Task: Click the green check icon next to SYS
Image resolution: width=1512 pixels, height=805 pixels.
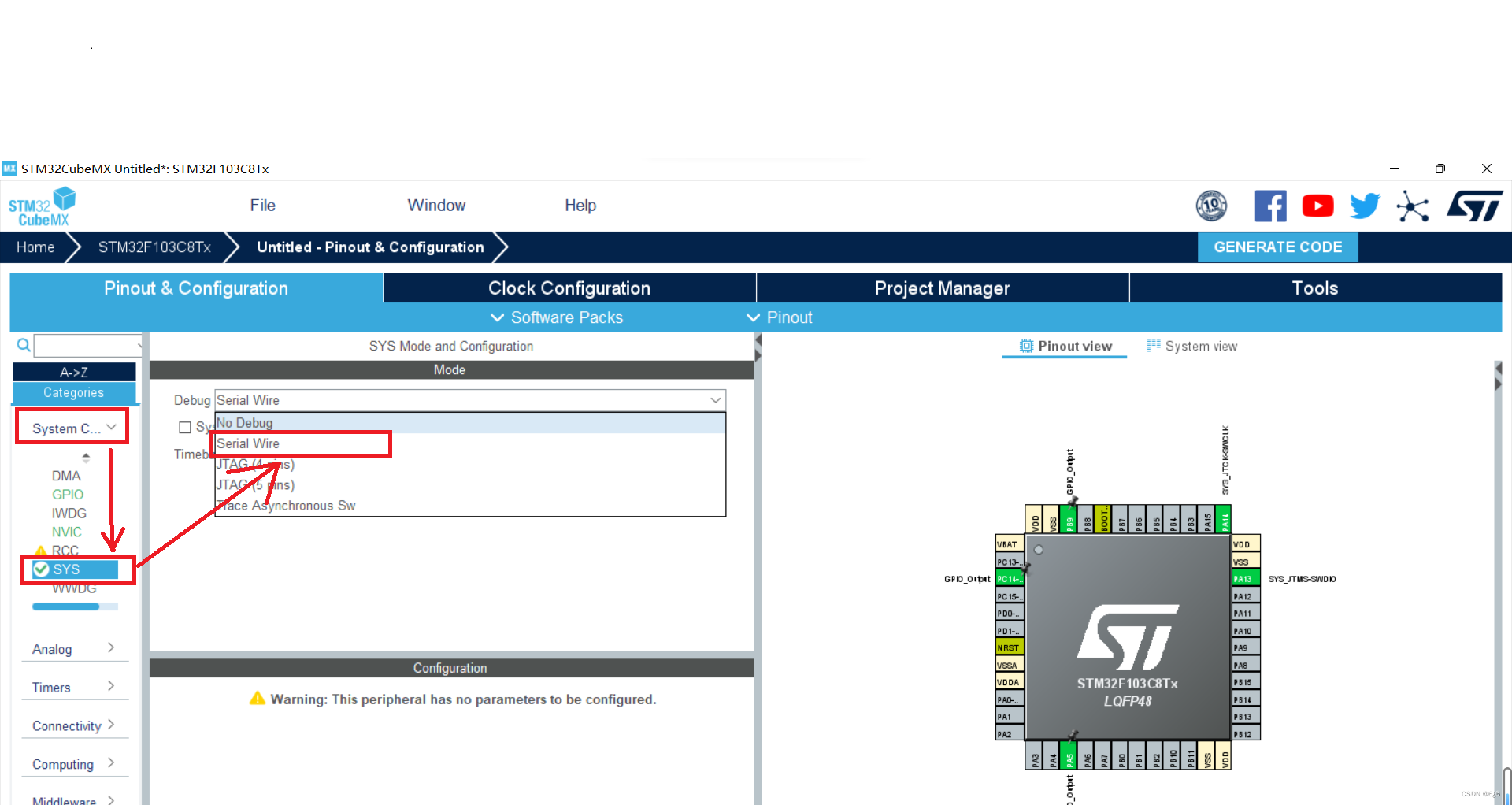Action: click(x=41, y=569)
